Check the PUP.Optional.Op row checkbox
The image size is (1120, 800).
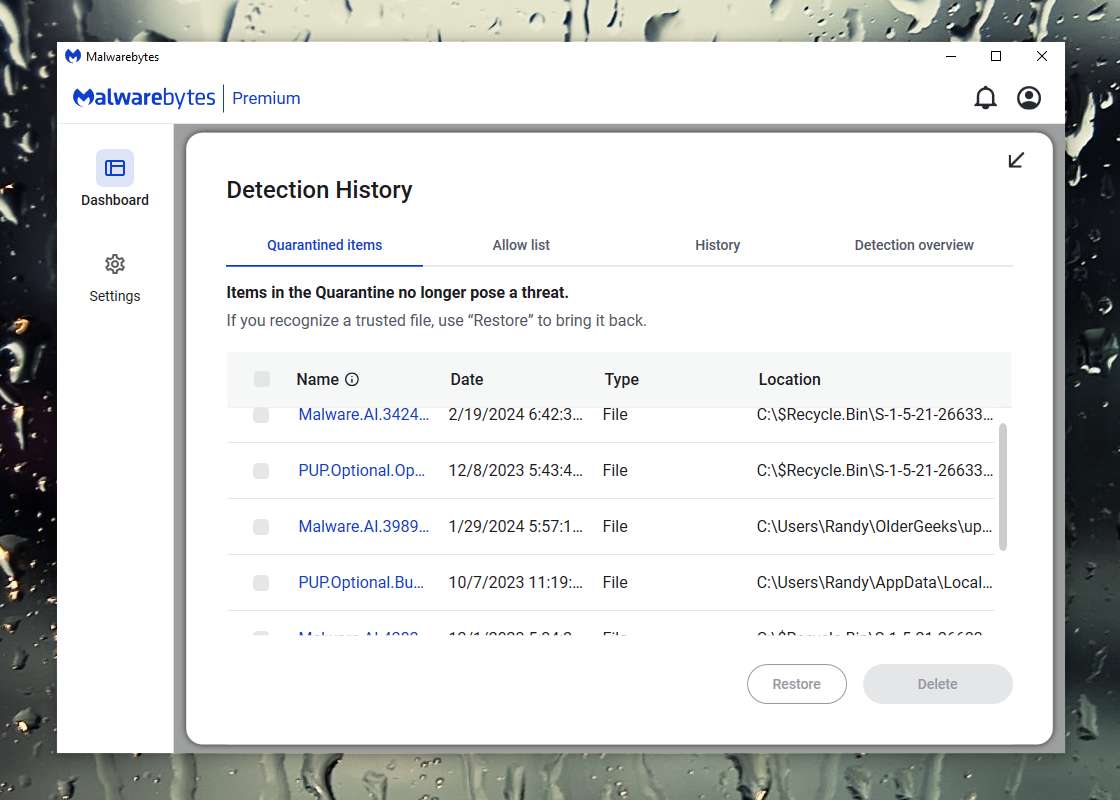pos(261,471)
